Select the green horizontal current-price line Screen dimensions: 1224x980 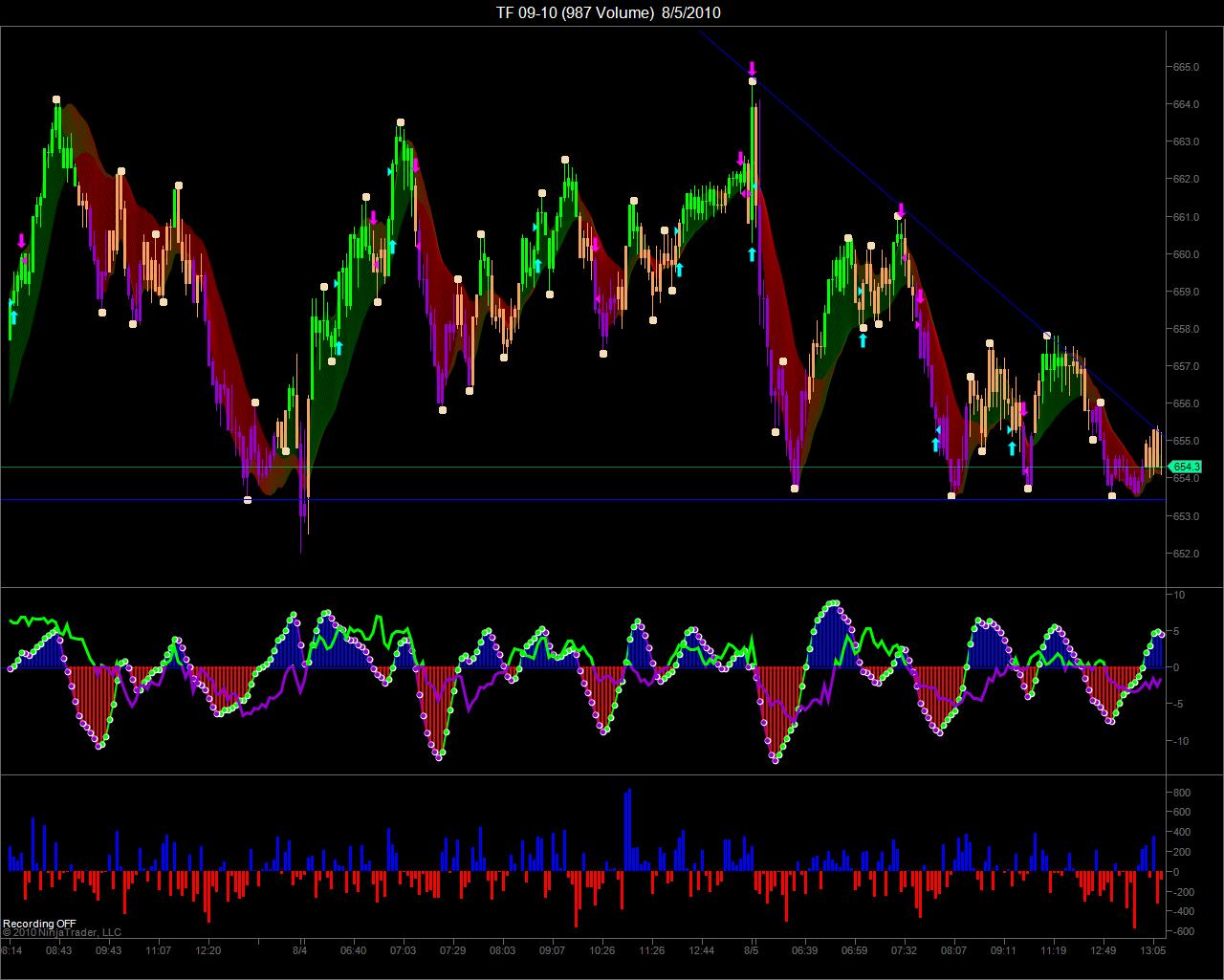pos(583,468)
